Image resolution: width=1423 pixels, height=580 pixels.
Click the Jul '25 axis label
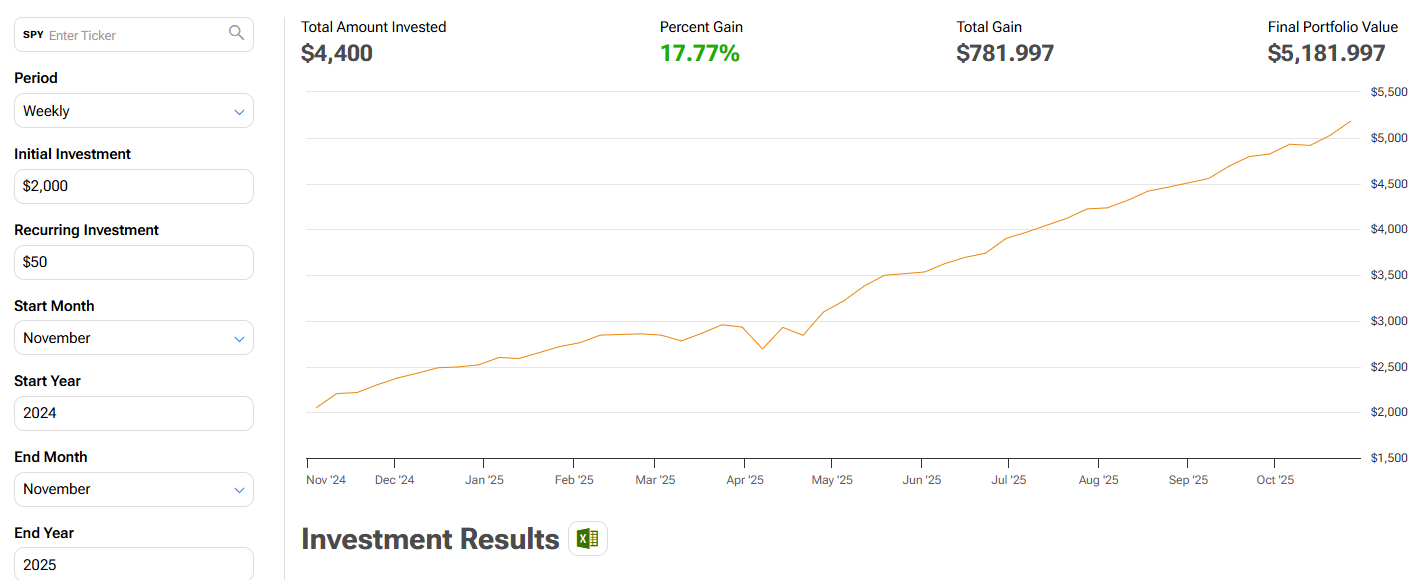[x=1008, y=480]
